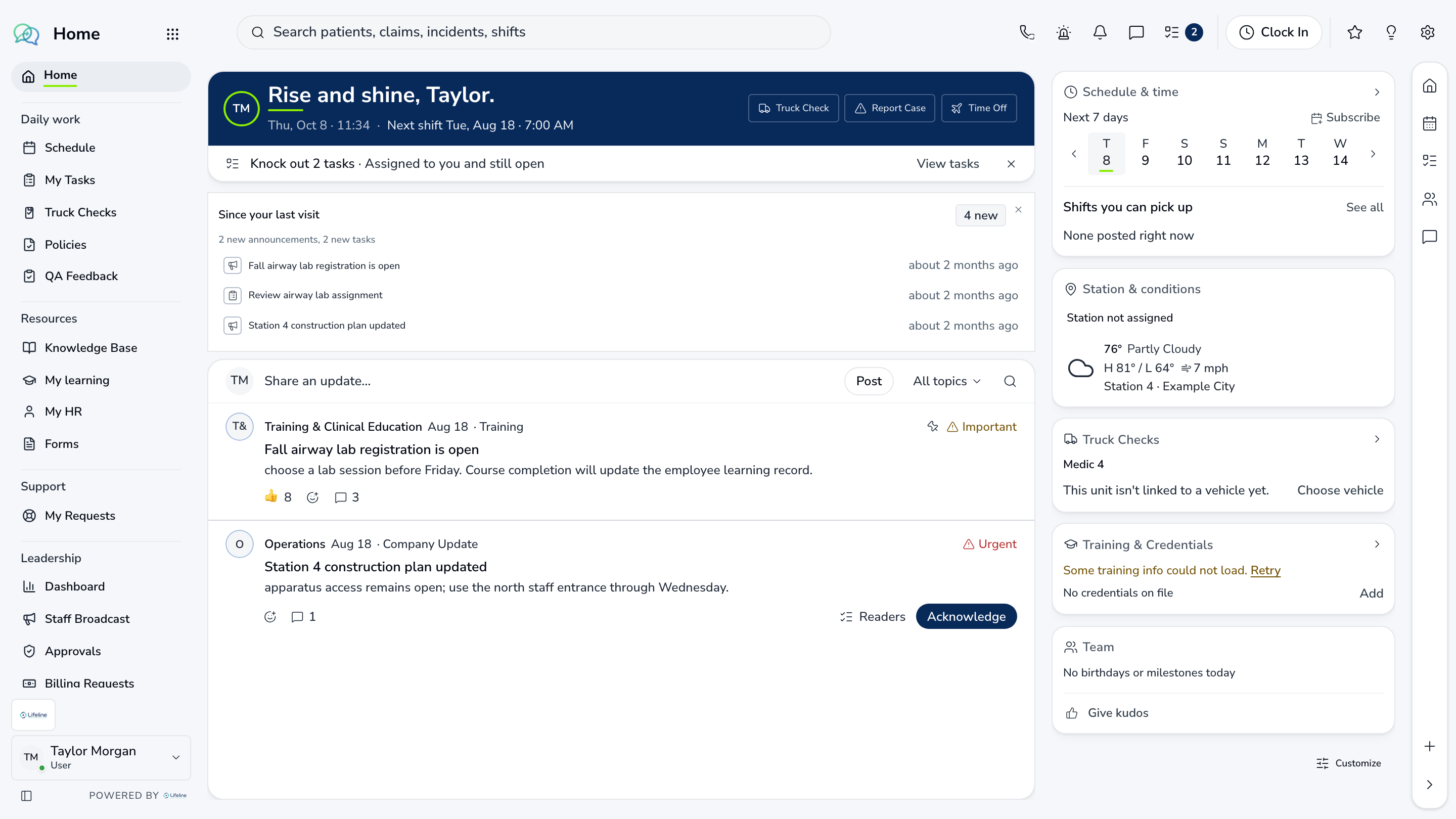This screenshot has width=1456, height=819.
Task: Click Customize dashboard widgets
Action: (x=1348, y=763)
